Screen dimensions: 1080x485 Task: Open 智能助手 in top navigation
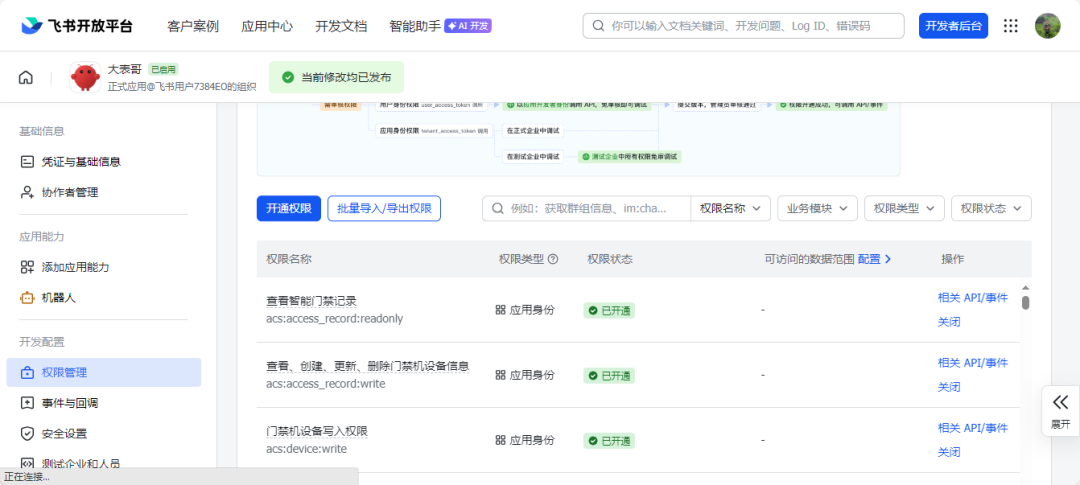pos(415,26)
